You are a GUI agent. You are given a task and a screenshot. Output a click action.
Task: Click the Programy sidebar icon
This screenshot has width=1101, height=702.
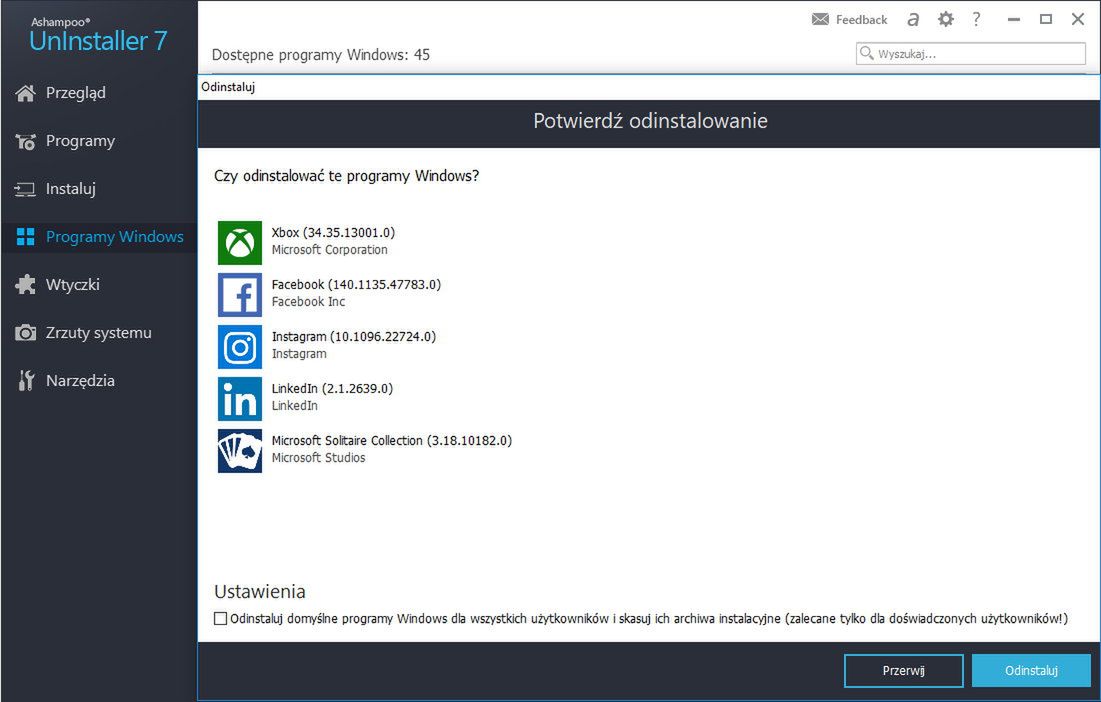[x=25, y=141]
